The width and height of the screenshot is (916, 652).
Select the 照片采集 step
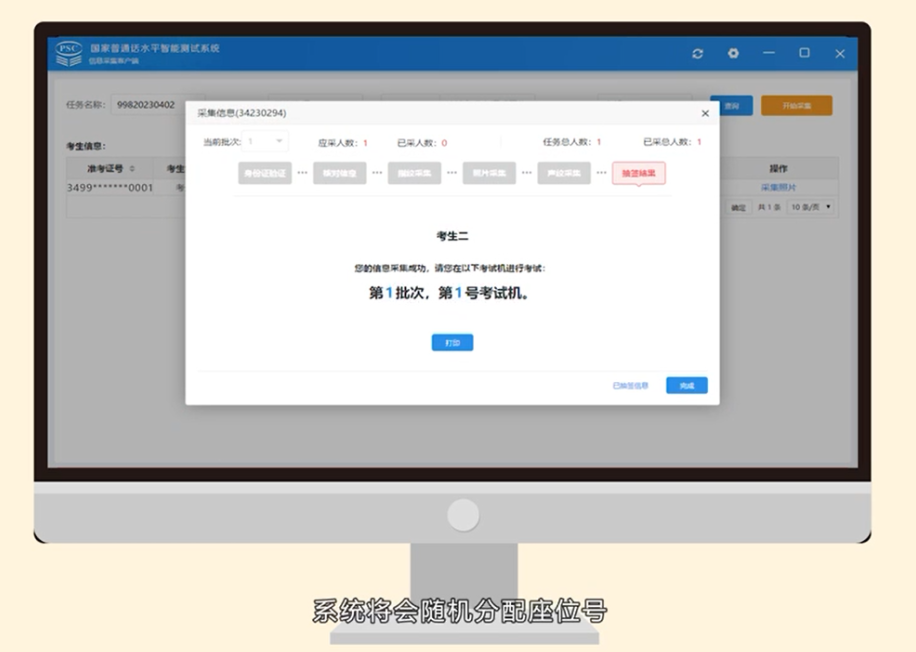point(489,173)
